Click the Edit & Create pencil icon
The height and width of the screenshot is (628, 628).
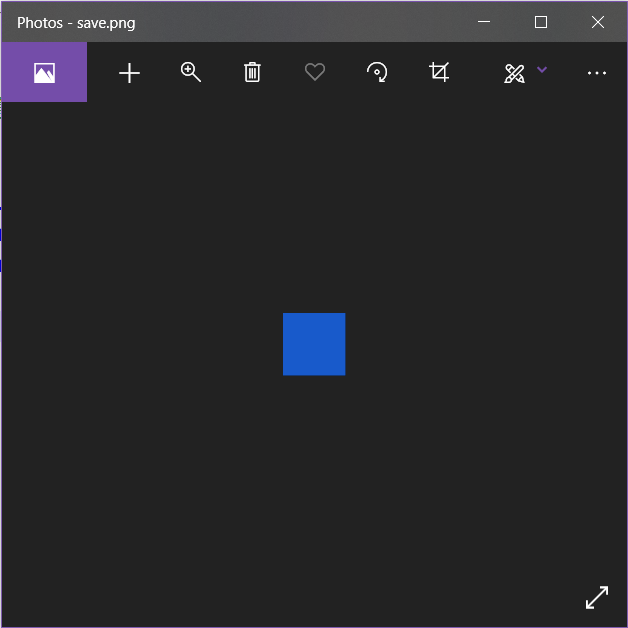[x=514, y=73]
